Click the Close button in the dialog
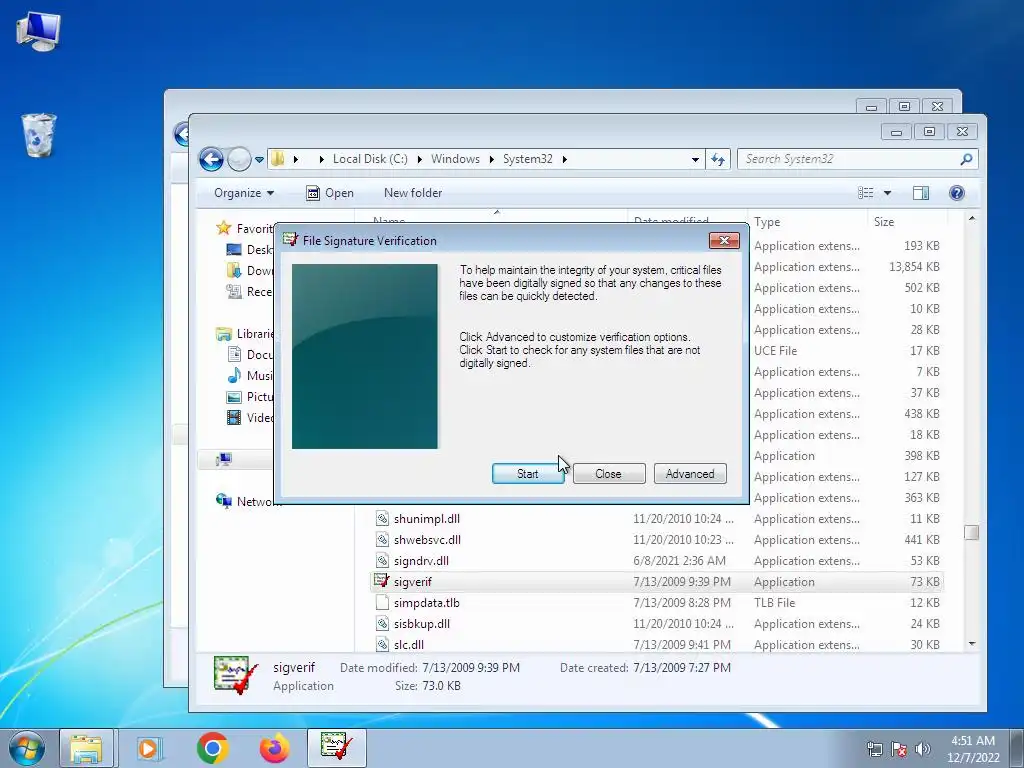Viewport: 1024px width, 768px height. 609,473
